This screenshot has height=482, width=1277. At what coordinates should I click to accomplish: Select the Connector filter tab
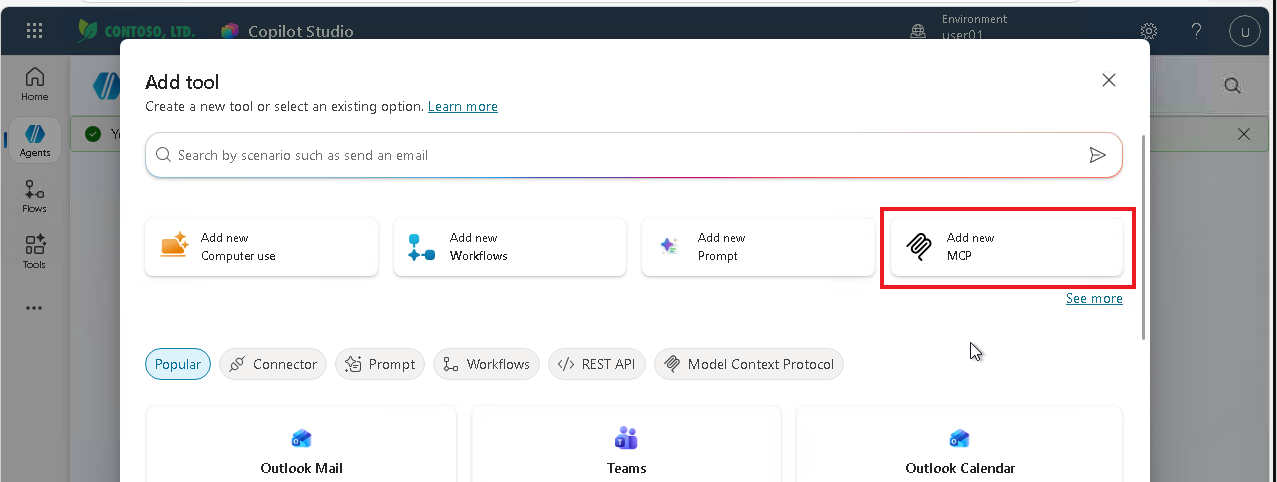(273, 364)
